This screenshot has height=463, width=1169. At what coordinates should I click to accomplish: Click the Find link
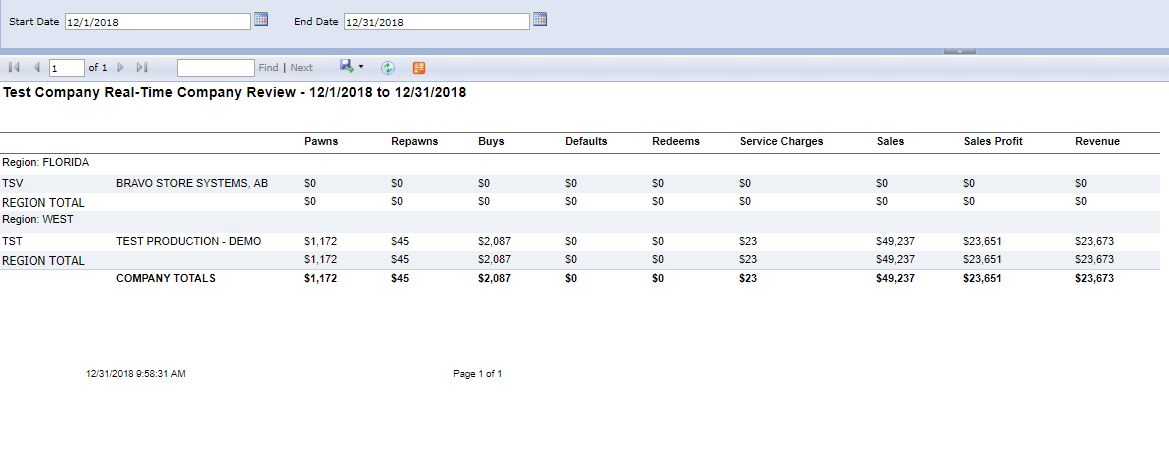[x=268, y=68]
